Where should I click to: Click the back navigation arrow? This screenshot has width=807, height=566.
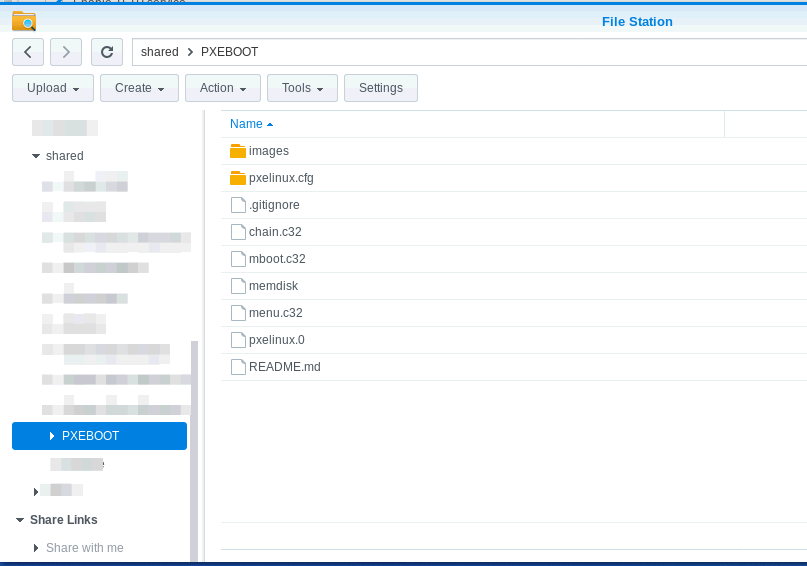tap(27, 52)
